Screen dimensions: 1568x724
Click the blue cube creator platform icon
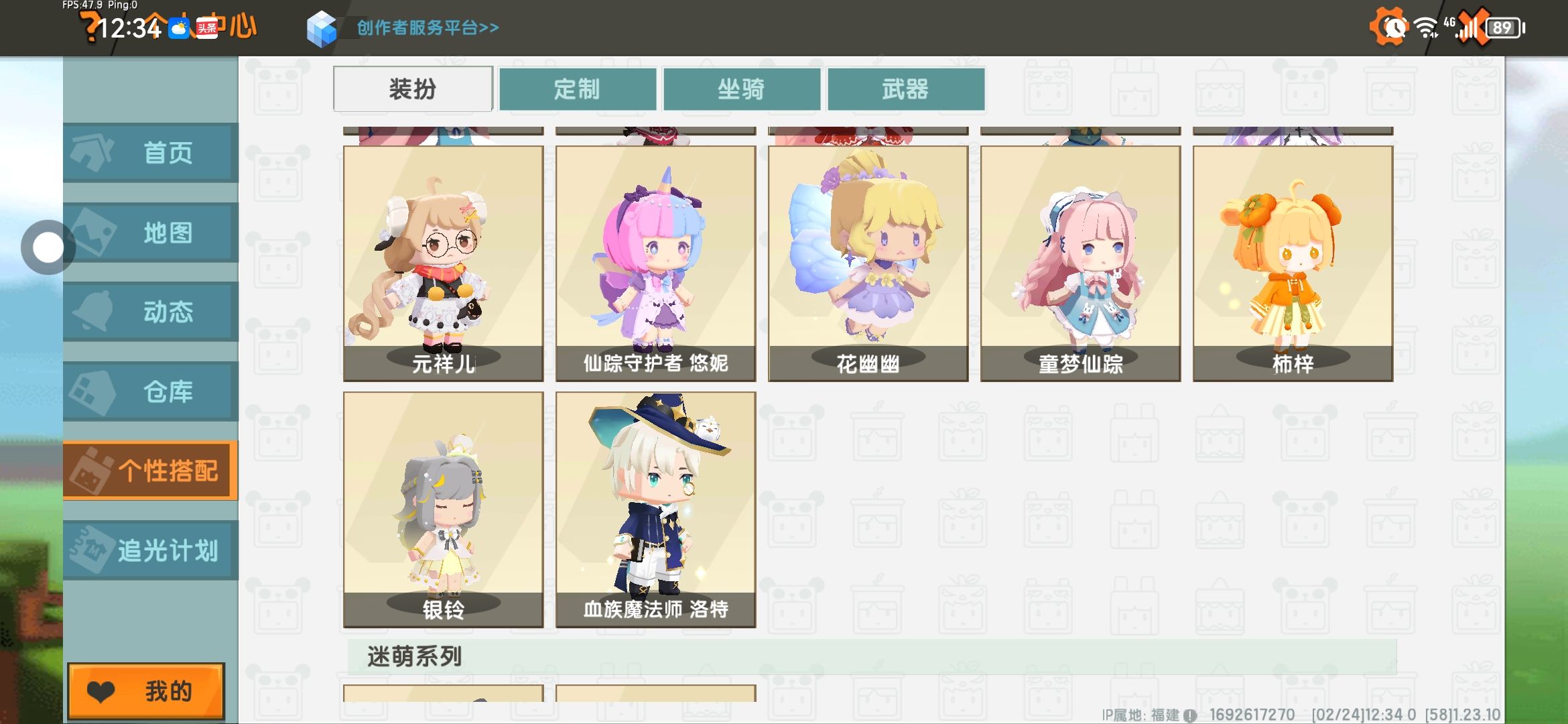(x=322, y=29)
